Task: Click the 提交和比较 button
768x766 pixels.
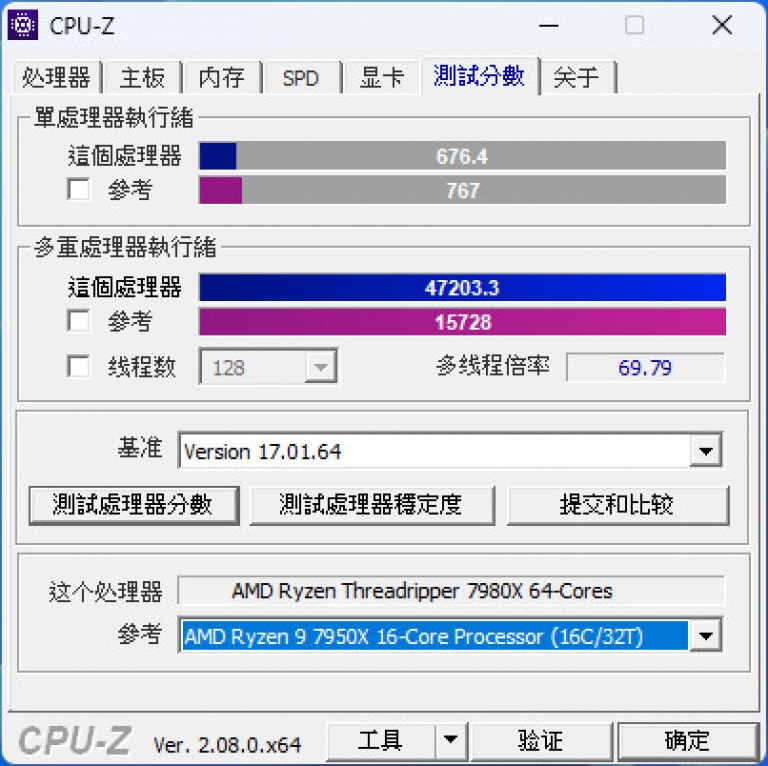Action: [618, 505]
